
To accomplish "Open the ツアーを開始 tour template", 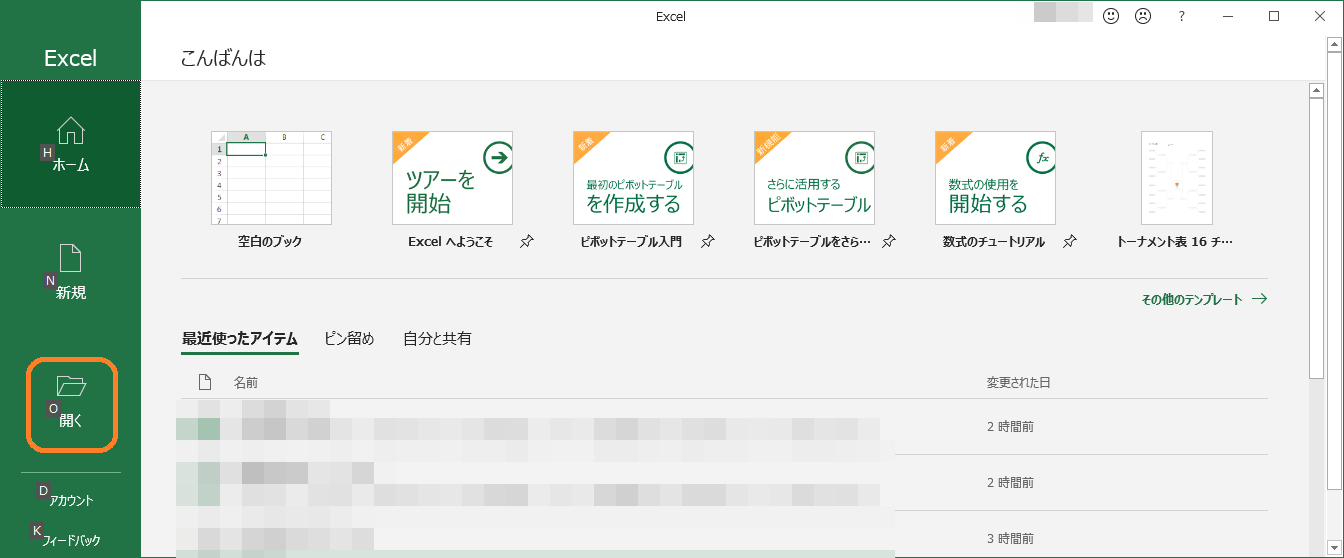I will (x=452, y=178).
